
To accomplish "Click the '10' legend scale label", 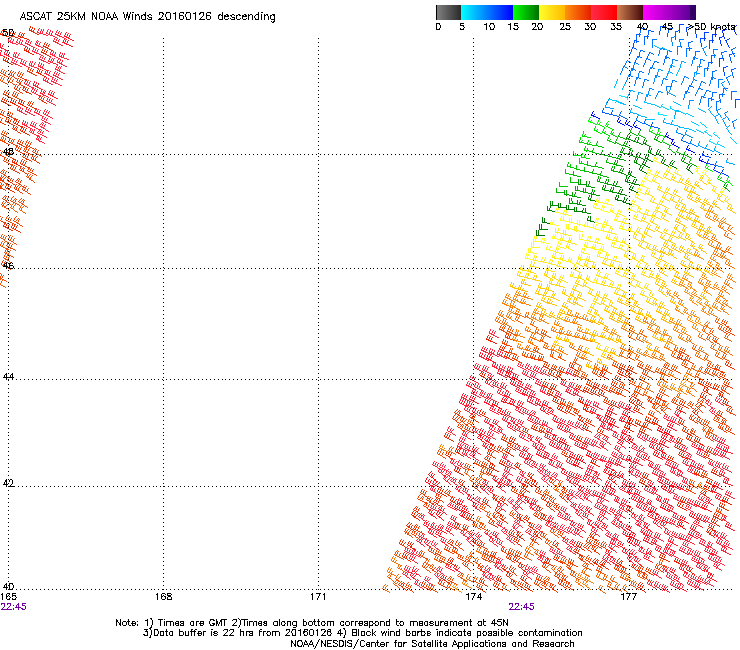I will (489, 27).
